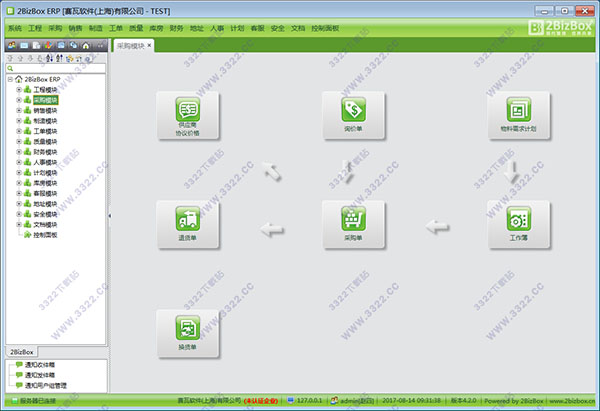Image resolution: width=600 pixels, height=411 pixels.
Task: Click the network computer icon beside 127.0.0.1
Action: point(290,400)
